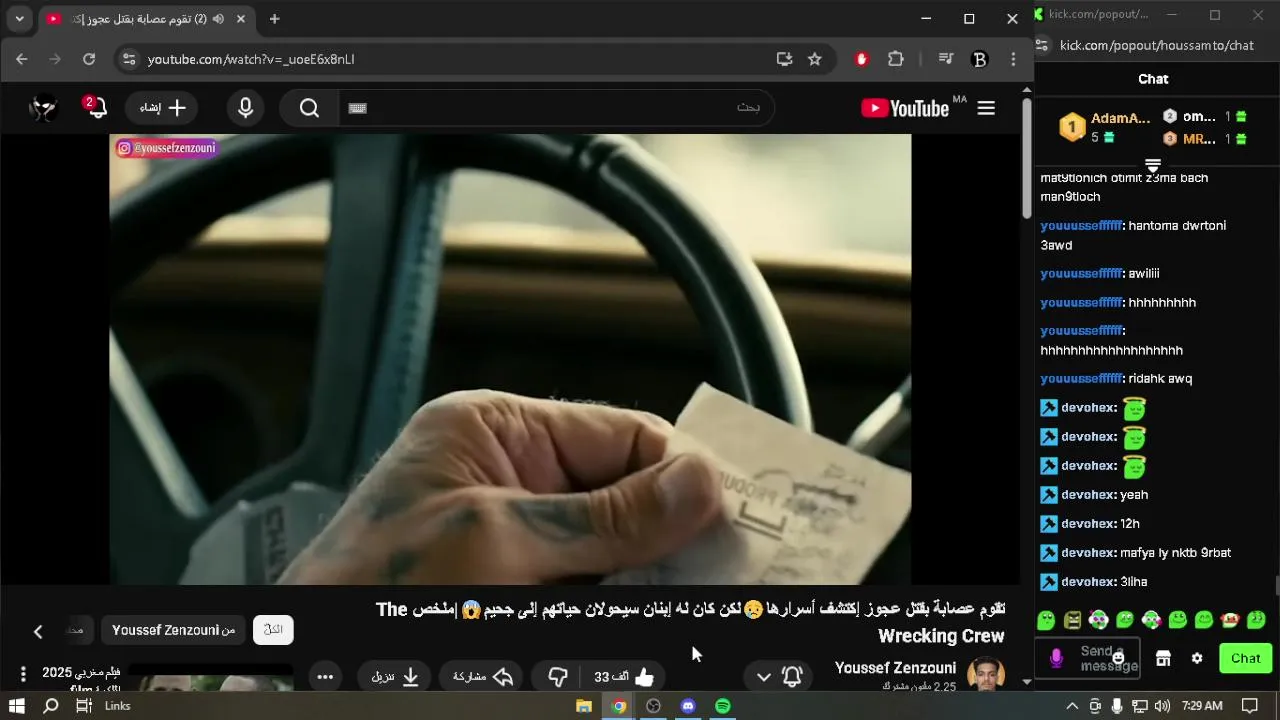Select the 'All' filter chip in Arabic
This screenshot has height=720, width=1280.
tap(273, 630)
